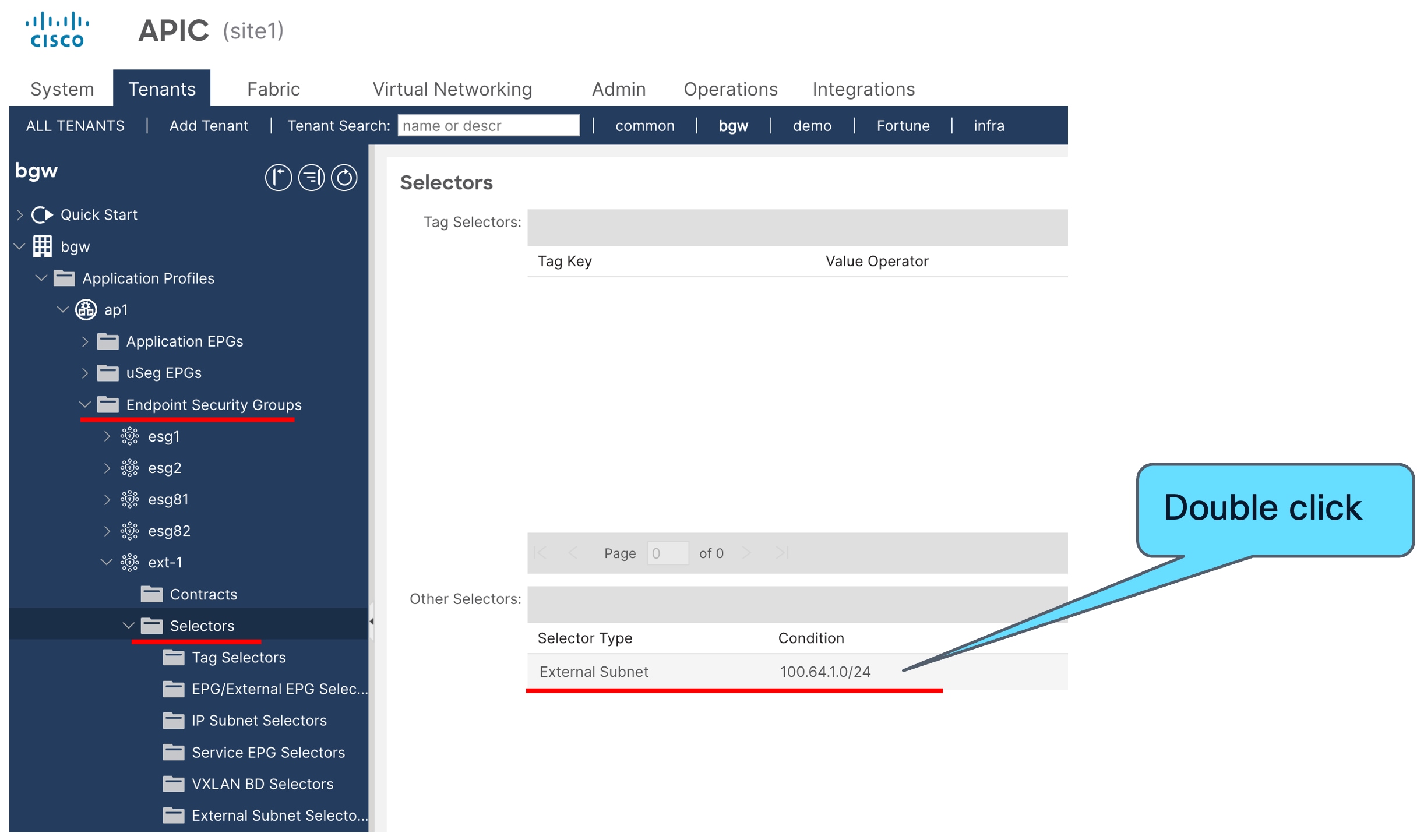Expand uSeg EPGs folder
Image resolution: width=1424 pixels, height=840 pixels.
click(85, 373)
